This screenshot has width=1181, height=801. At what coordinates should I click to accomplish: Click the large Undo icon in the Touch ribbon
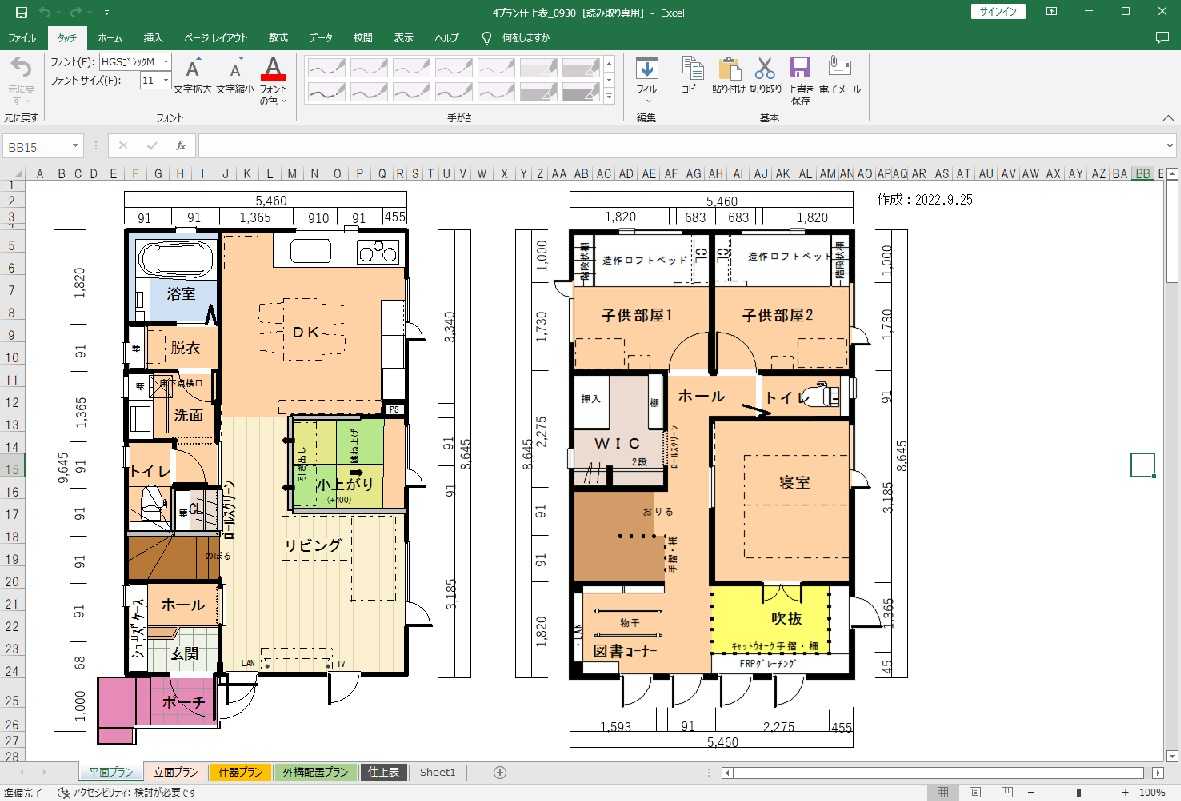point(20,69)
